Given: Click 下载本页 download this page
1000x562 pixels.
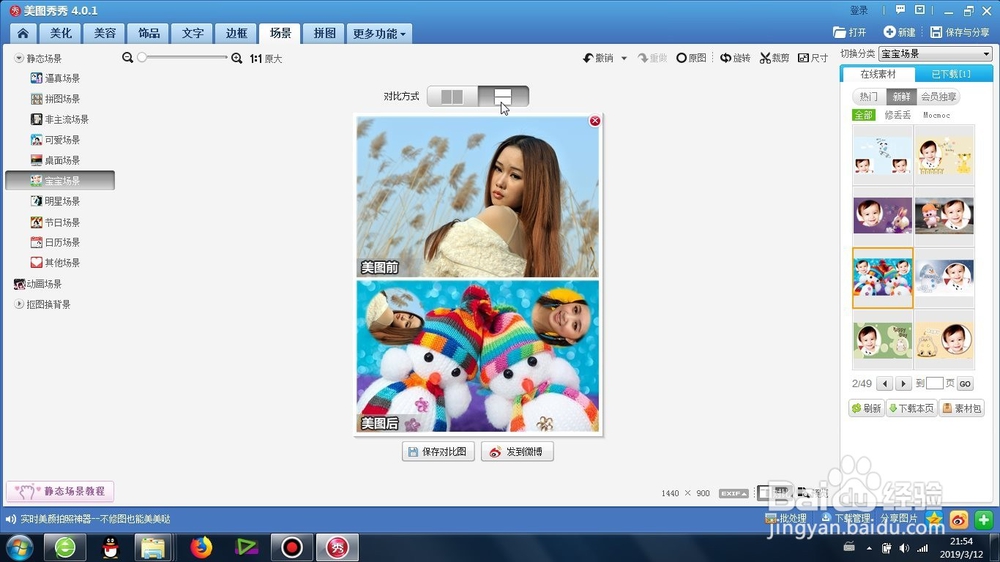Looking at the screenshot, I should coord(911,408).
